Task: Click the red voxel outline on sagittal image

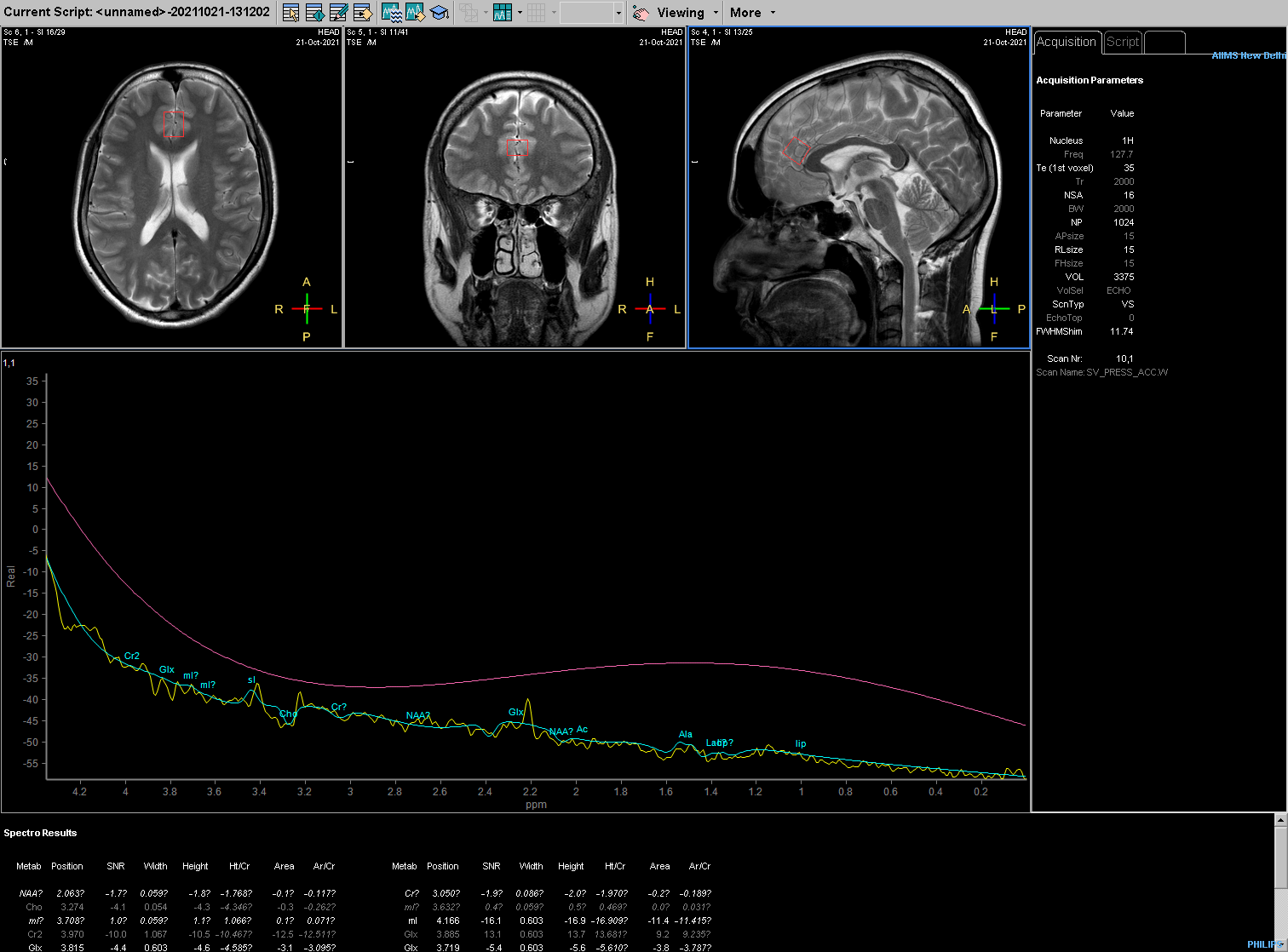Action: pyautogui.click(x=796, y=152)
